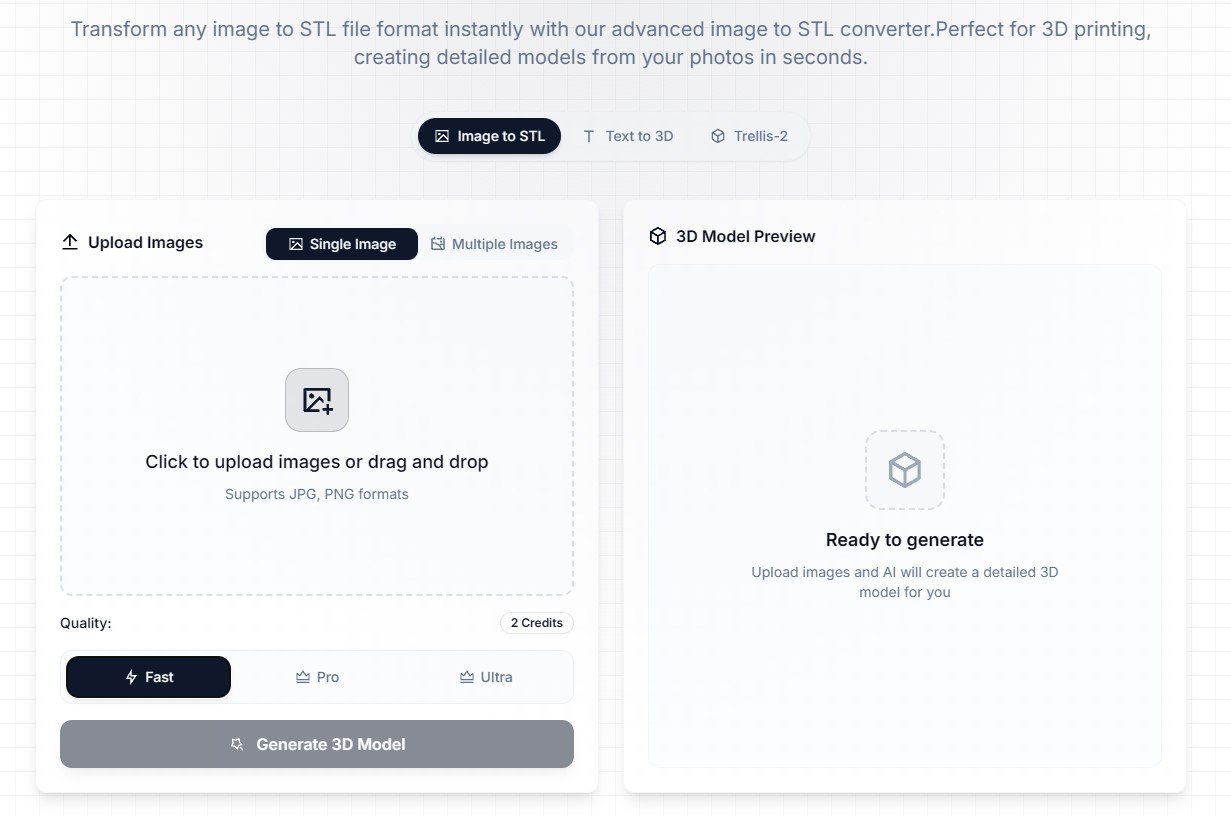Click the T icon on Text to 3D
This screenshot has width=1231, height=816.
pos(589,136)
